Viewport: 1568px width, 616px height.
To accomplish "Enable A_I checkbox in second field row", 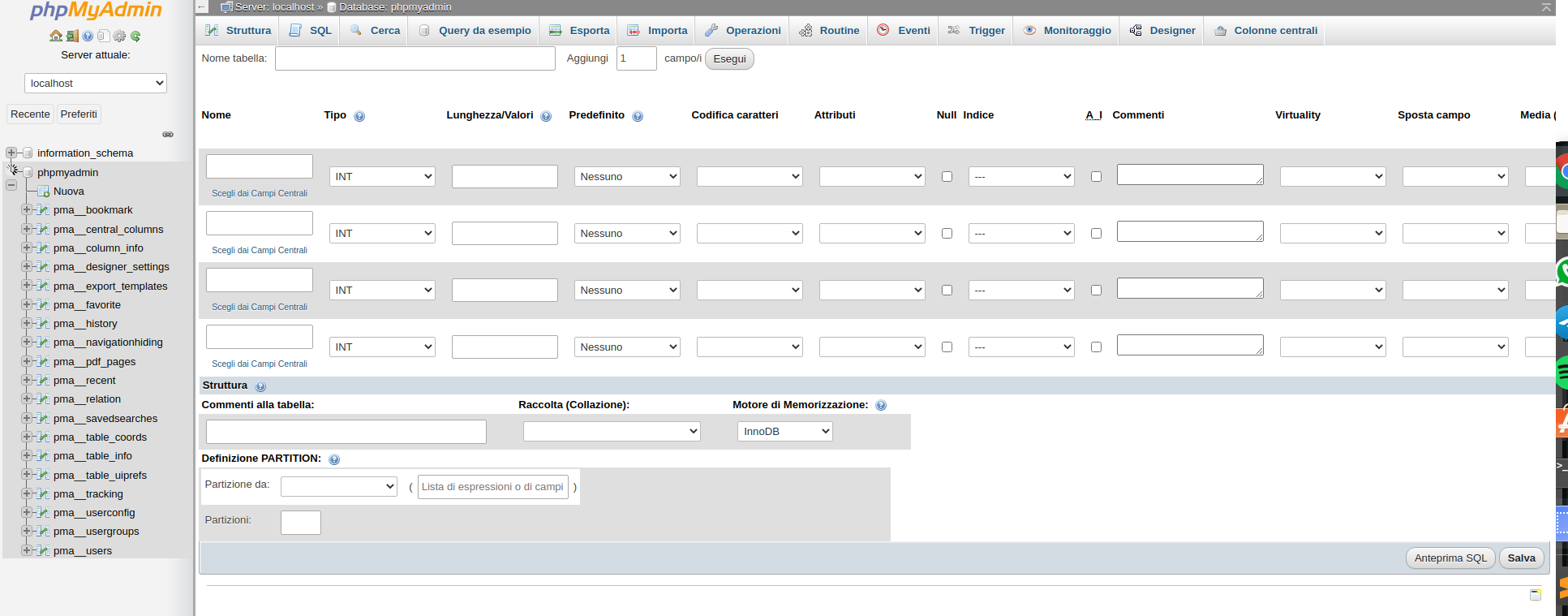I will [1096, 233].
